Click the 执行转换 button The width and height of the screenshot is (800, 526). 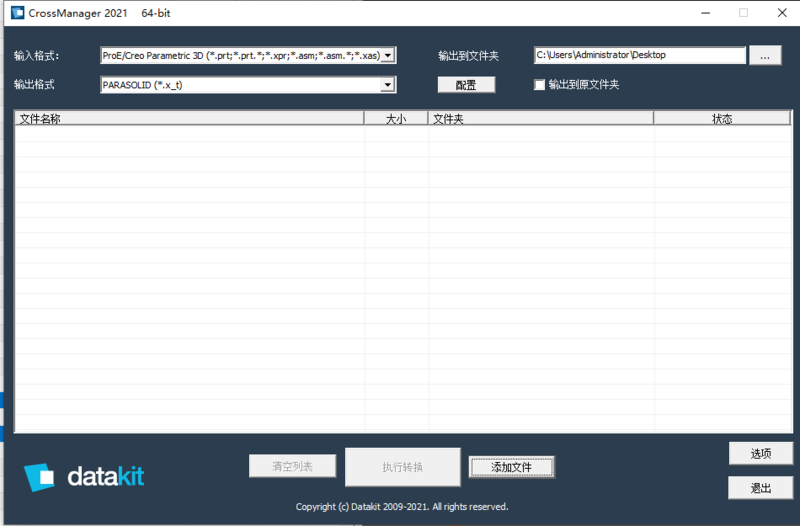(x=403, y=467)
